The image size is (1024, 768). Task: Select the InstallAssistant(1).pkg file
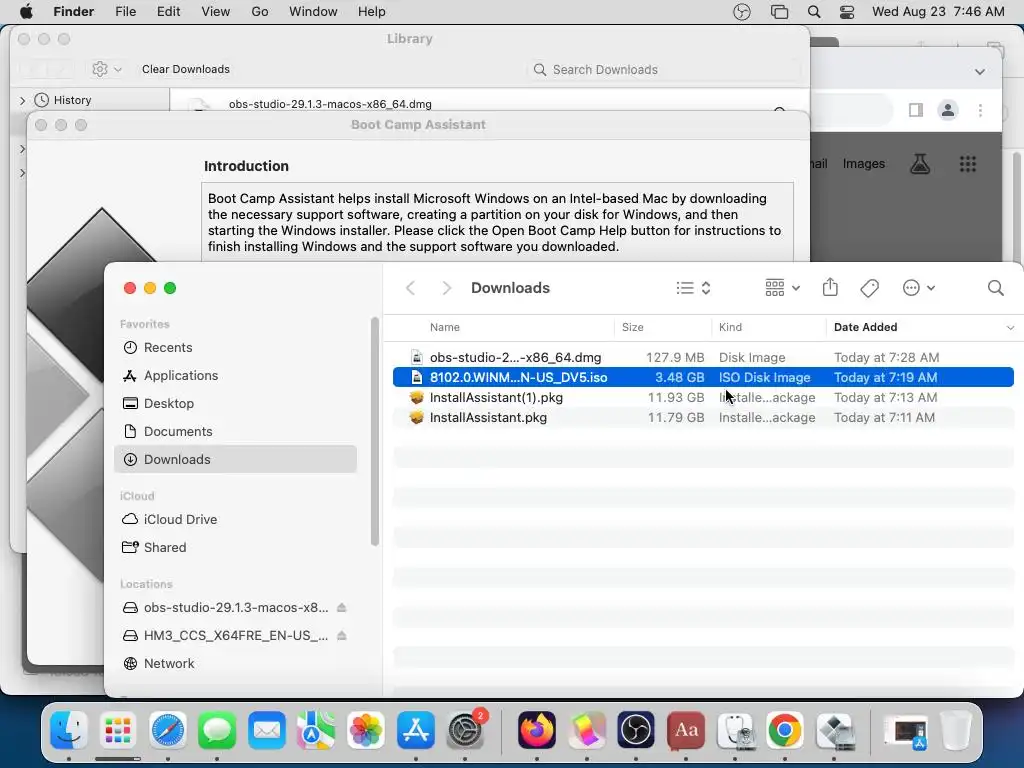click(x=703, y=398)
